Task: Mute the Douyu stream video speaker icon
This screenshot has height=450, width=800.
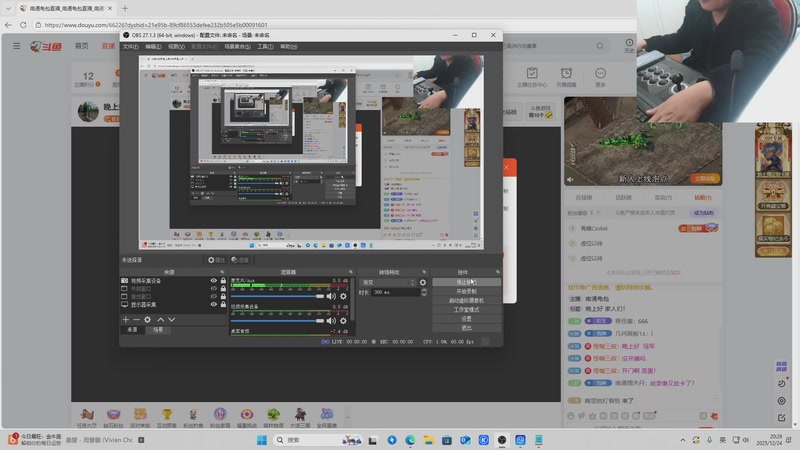Action: 571,179
